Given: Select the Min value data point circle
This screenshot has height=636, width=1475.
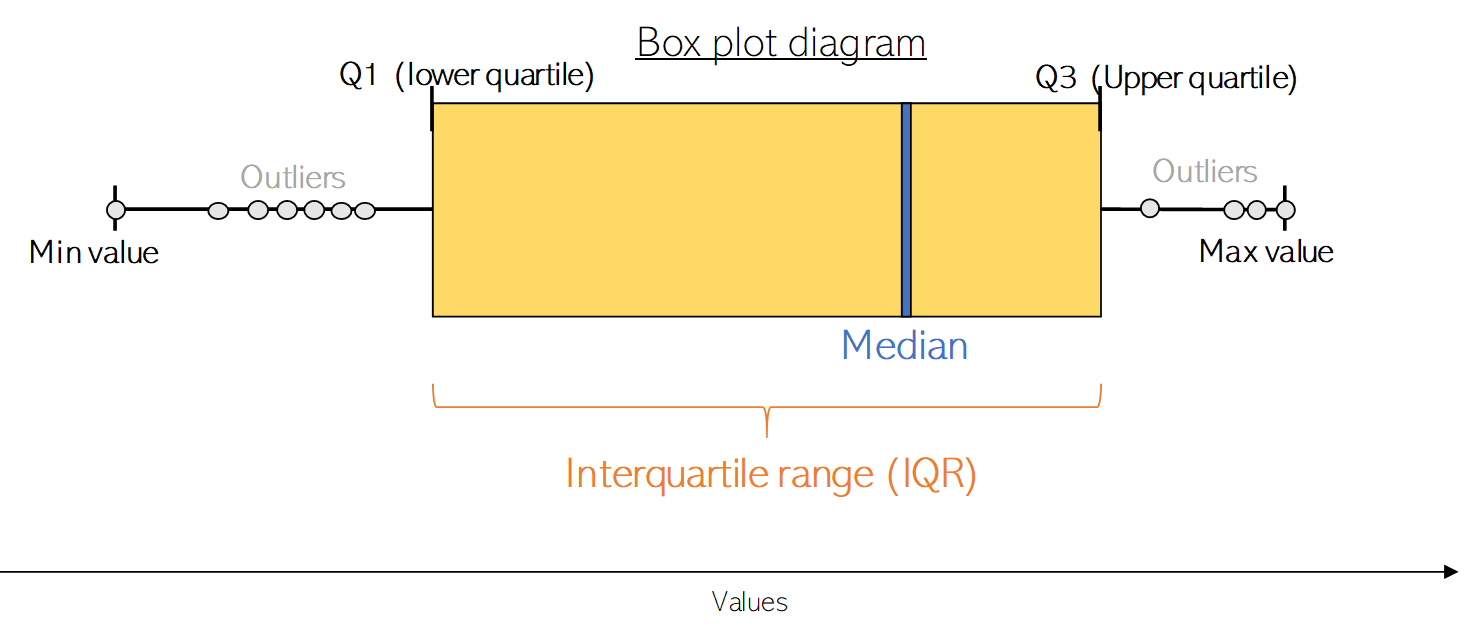Looking at the screenshot, I should click(116, 210).
